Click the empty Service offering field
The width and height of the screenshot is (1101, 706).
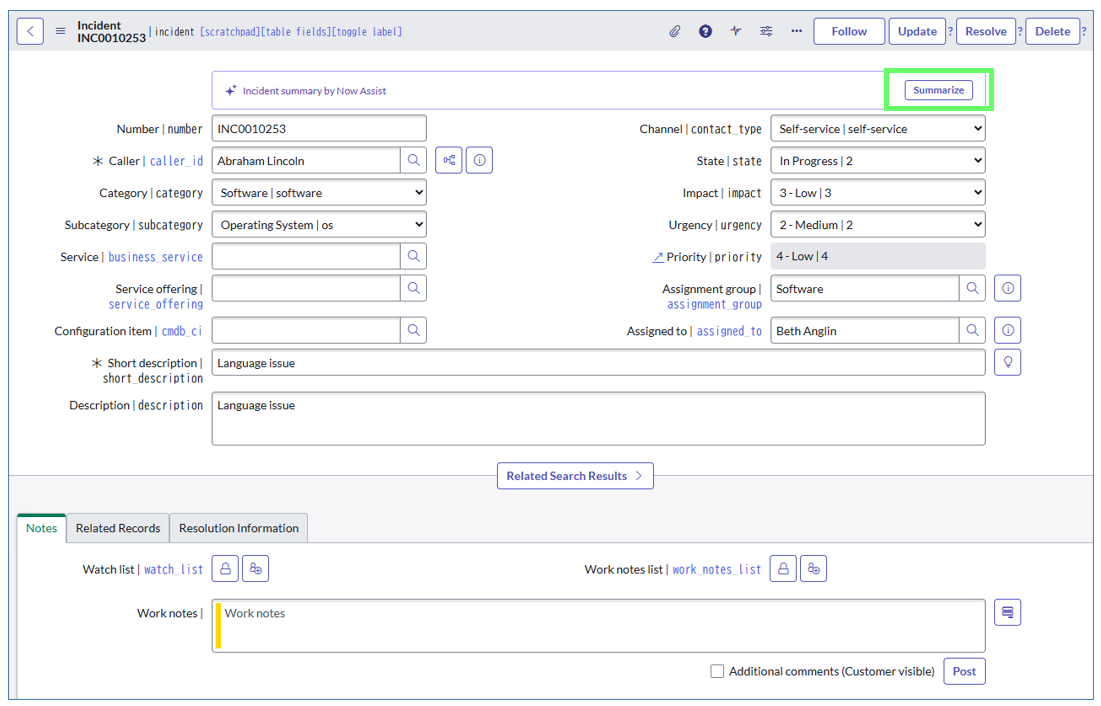pyautogui.click(x=306, y=288)
